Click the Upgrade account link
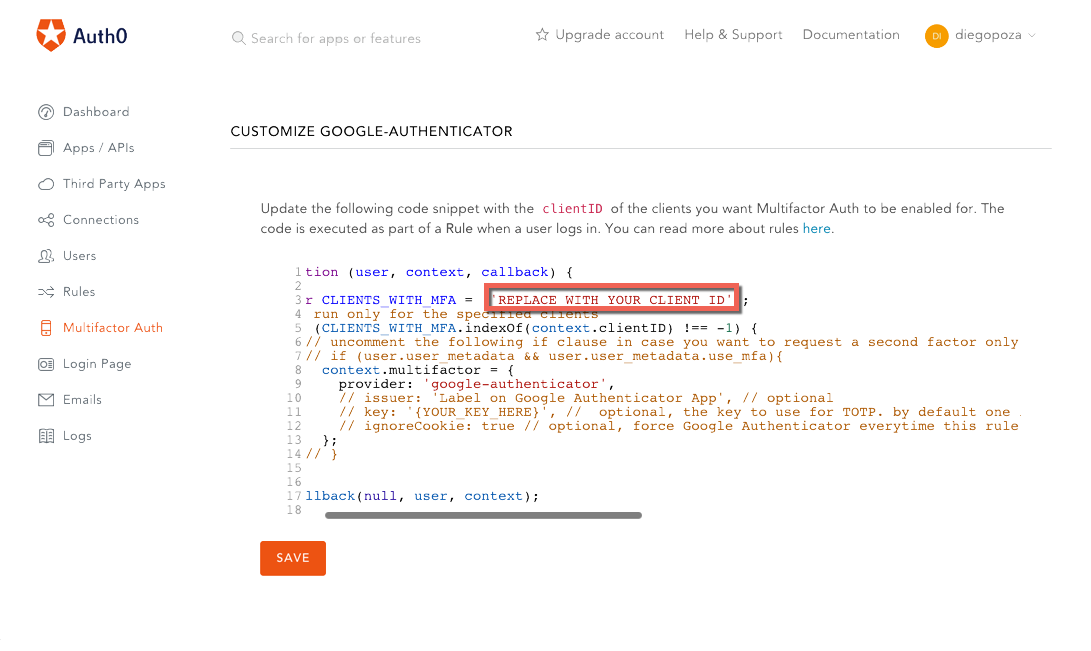The height and width of the screenshot is (651, 1091). (610, 35)
